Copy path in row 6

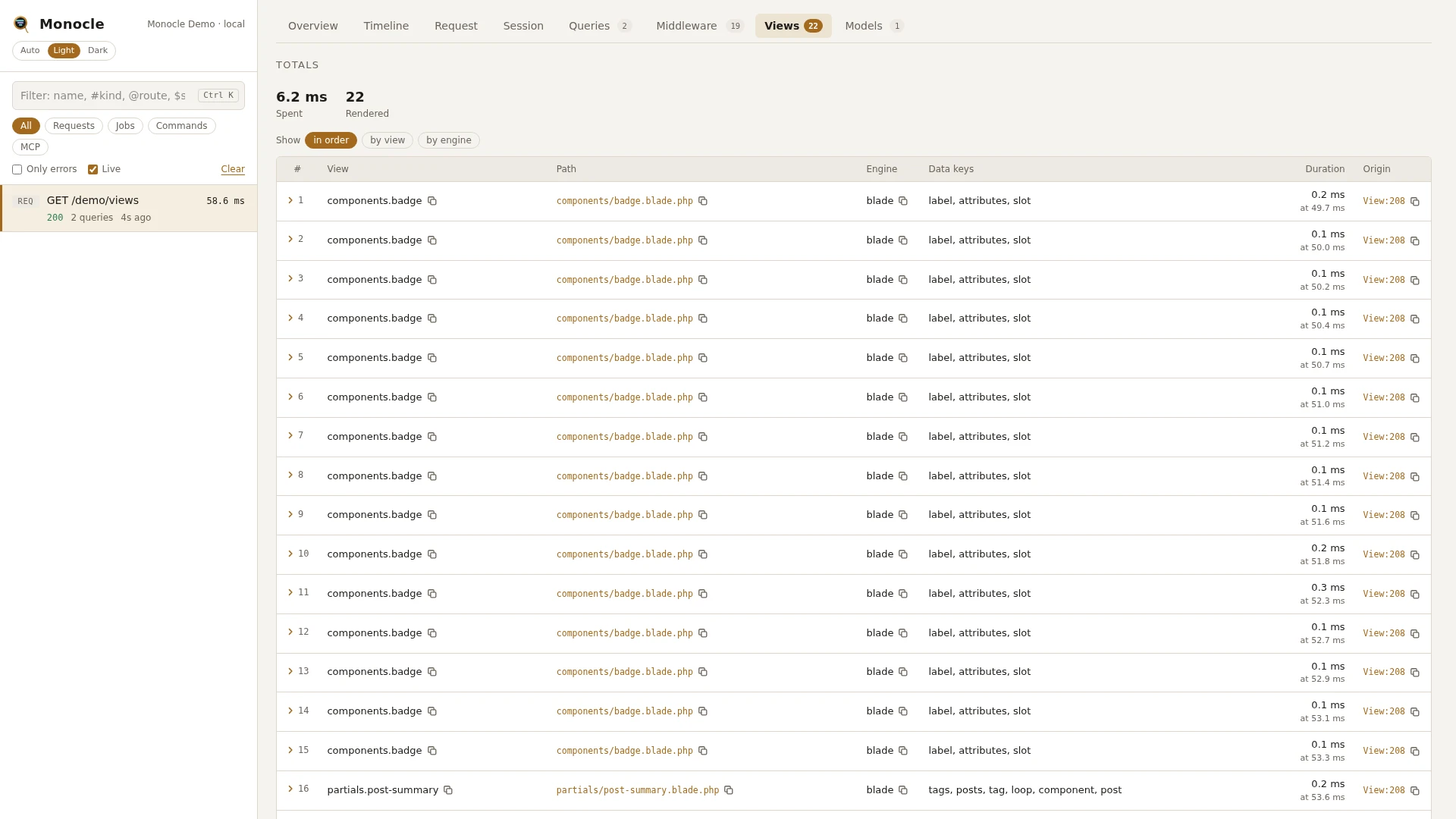(x=703, y=397)
